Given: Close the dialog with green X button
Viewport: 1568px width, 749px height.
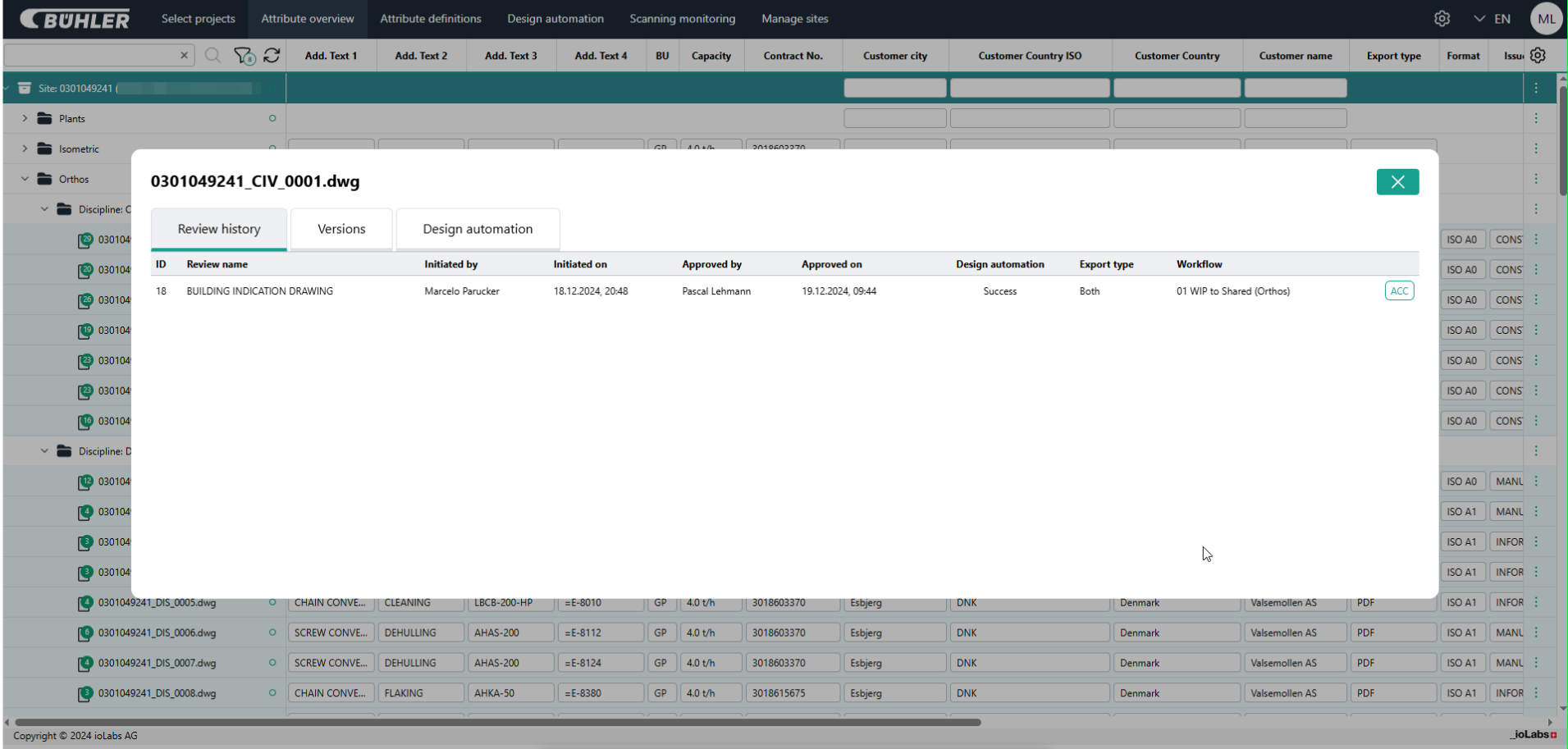Looking at the screenshot, I should point(1397,181).
